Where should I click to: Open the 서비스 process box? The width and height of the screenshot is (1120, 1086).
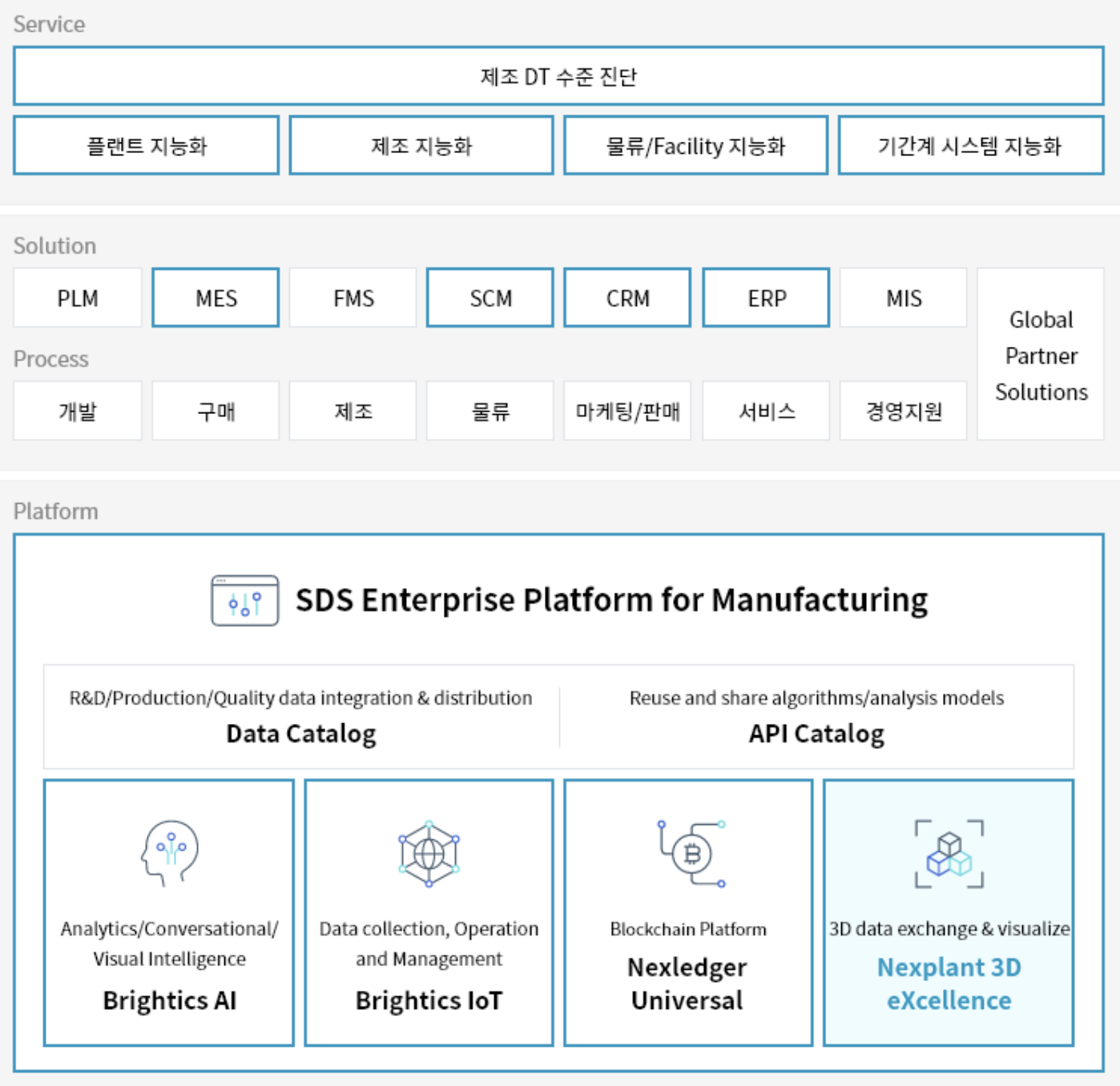coord(766,411)
